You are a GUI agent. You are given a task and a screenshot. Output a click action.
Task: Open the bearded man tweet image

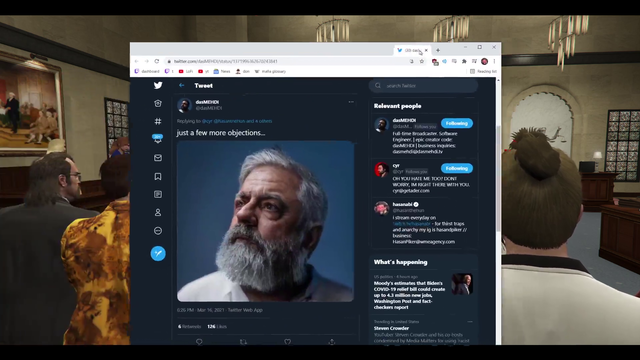coord(265,221)
